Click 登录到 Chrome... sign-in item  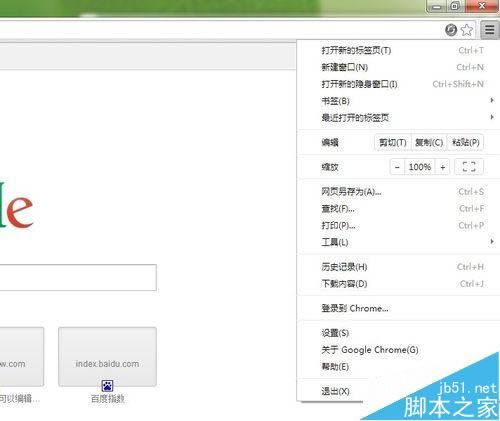click(x=398, y=308)
